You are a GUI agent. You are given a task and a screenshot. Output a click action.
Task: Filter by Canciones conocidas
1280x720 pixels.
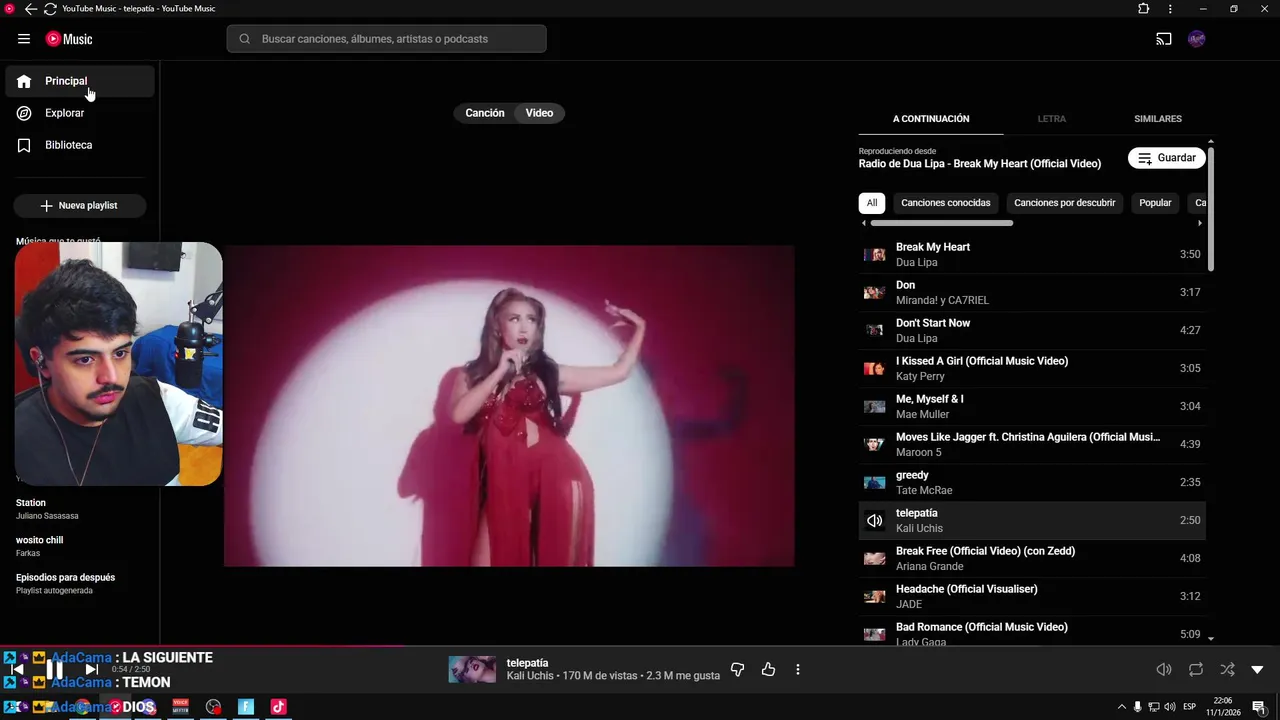coord(945,203)
